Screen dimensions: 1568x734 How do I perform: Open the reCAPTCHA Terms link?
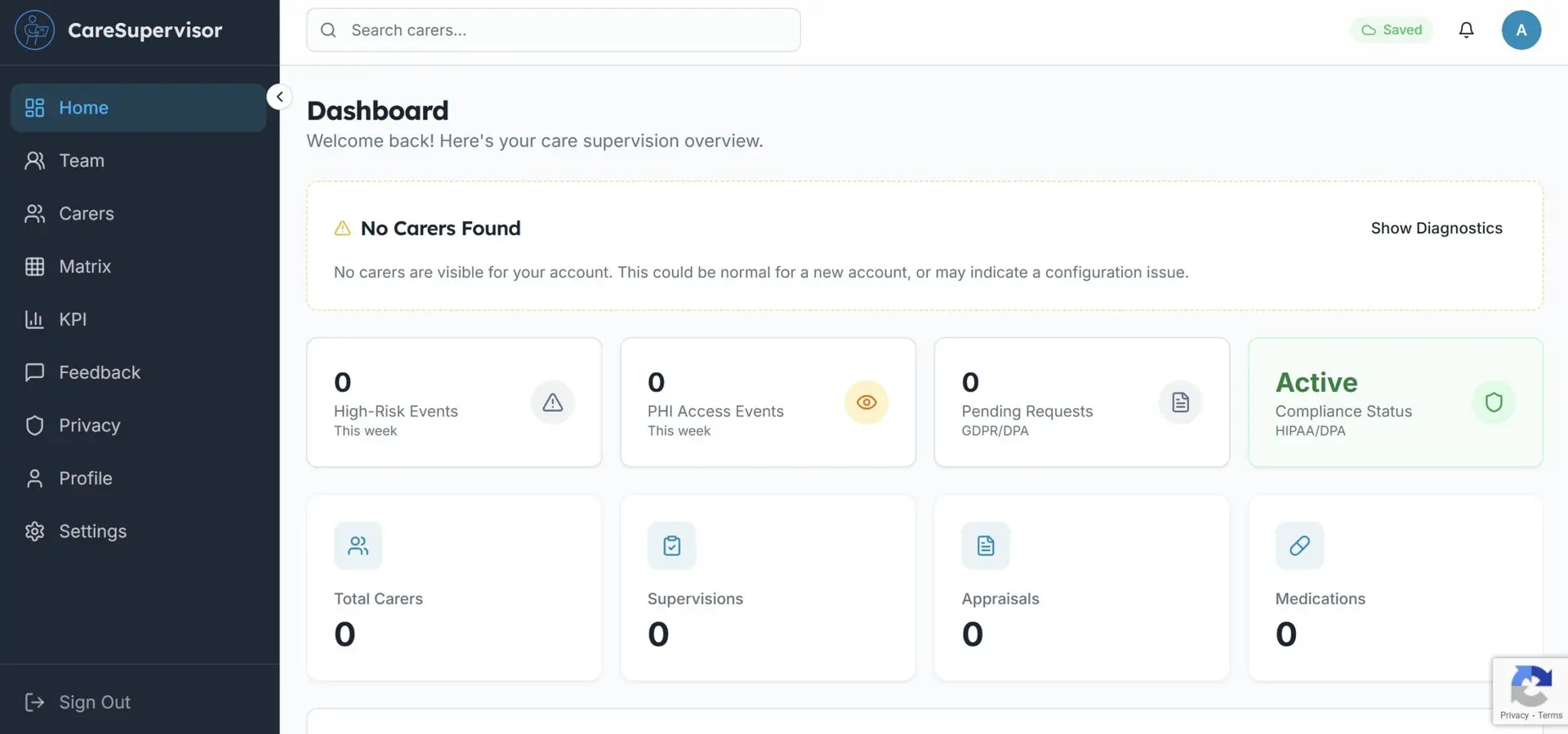pyautogui.click(x=1550, y=715)
